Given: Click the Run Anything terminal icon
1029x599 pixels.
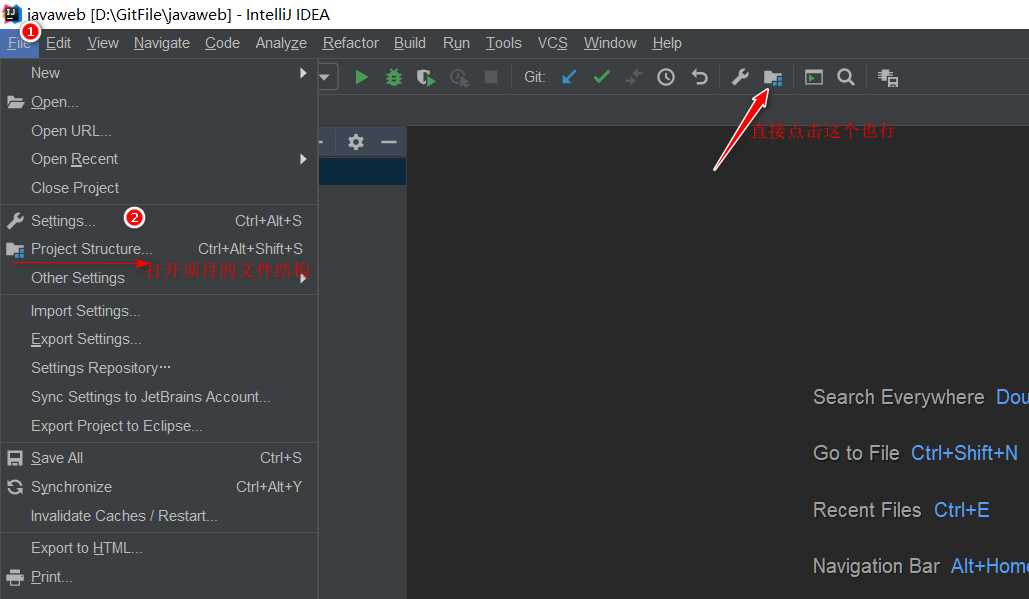Looking at the screenshot, I should 814,77.
